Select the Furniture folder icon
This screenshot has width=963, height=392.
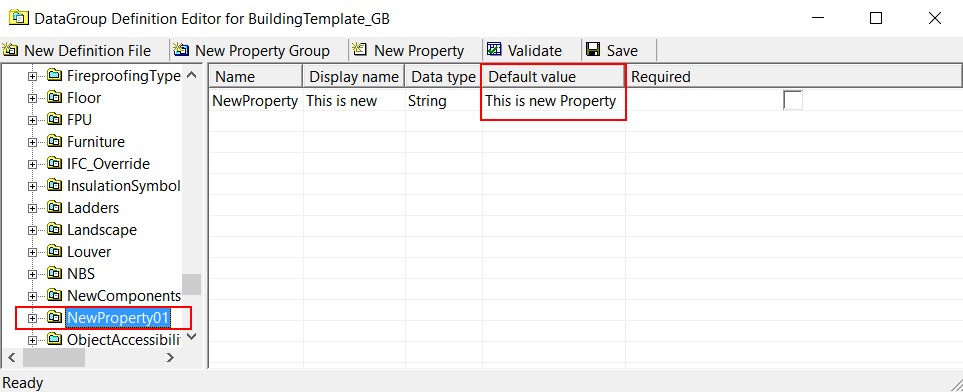click(55, 142)
